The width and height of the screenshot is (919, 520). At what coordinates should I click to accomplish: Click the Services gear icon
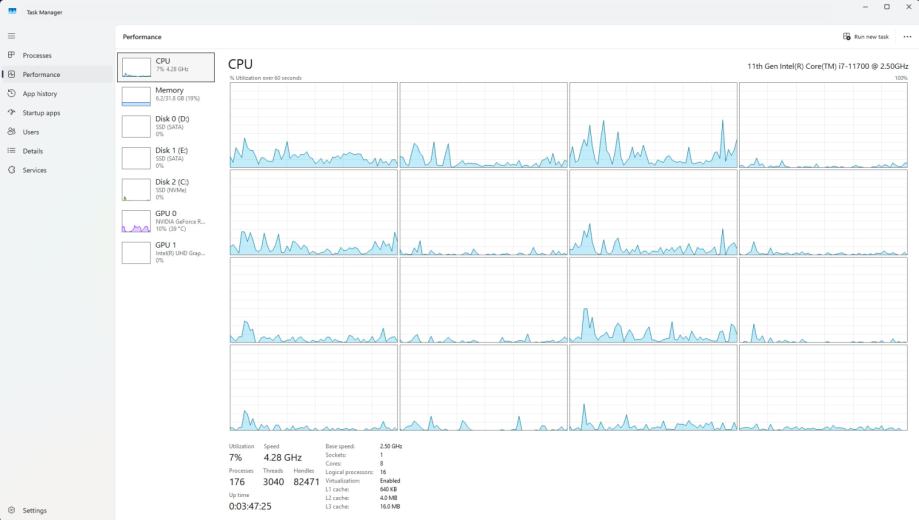tap(11, 170)
